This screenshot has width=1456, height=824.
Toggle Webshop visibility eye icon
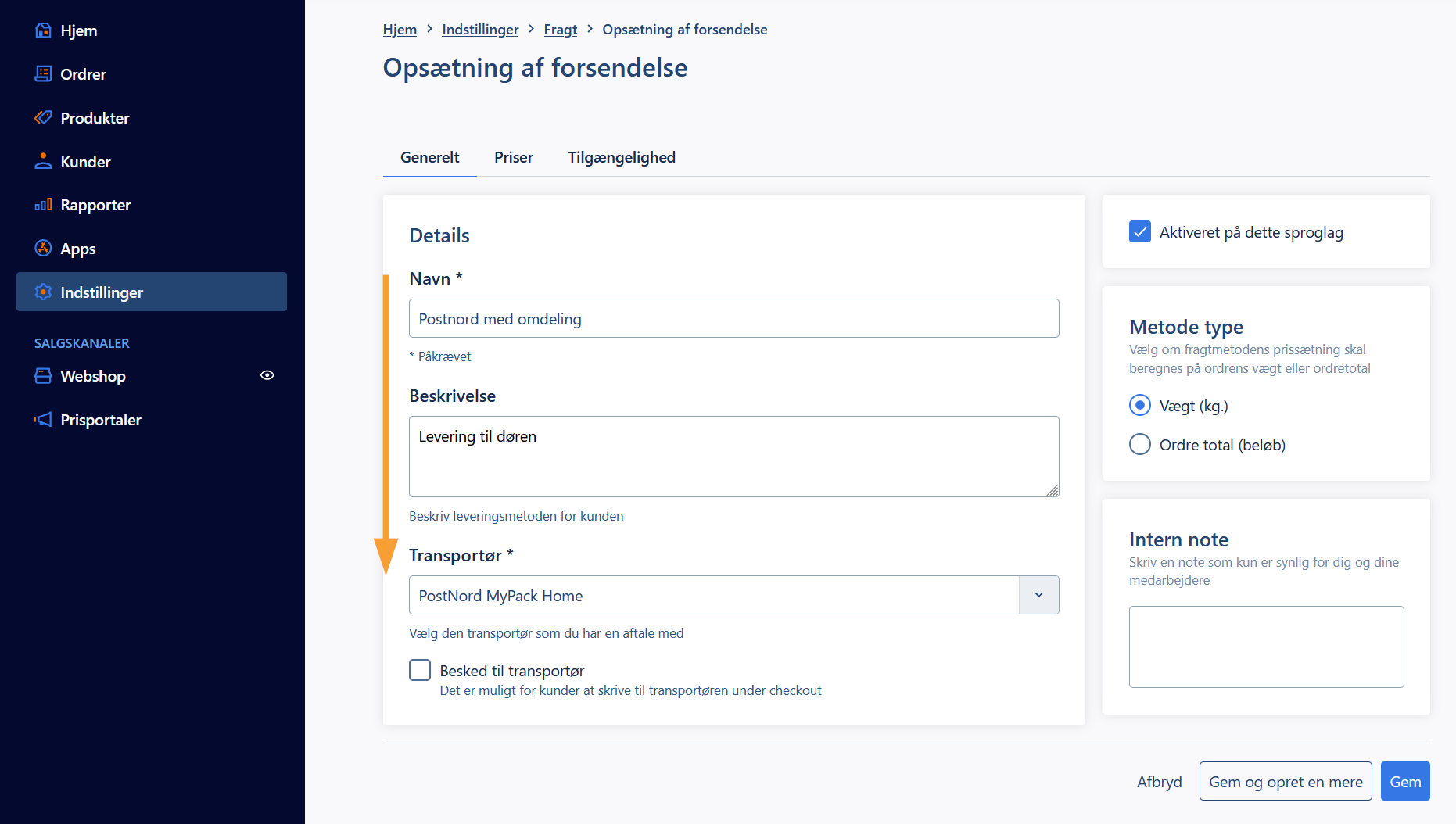click(267, 375)
